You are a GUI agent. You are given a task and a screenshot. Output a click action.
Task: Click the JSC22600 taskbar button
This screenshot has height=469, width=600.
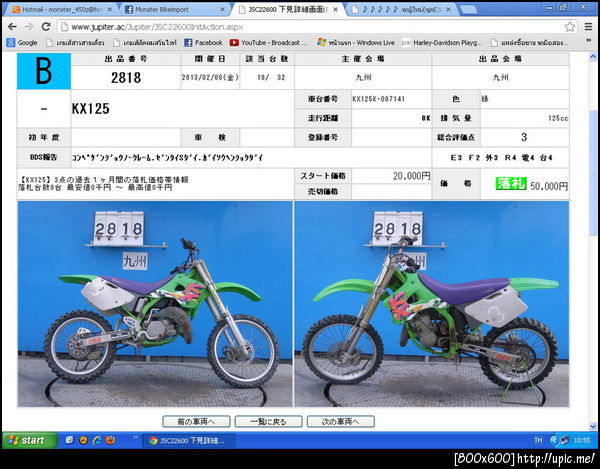(189, 441)
